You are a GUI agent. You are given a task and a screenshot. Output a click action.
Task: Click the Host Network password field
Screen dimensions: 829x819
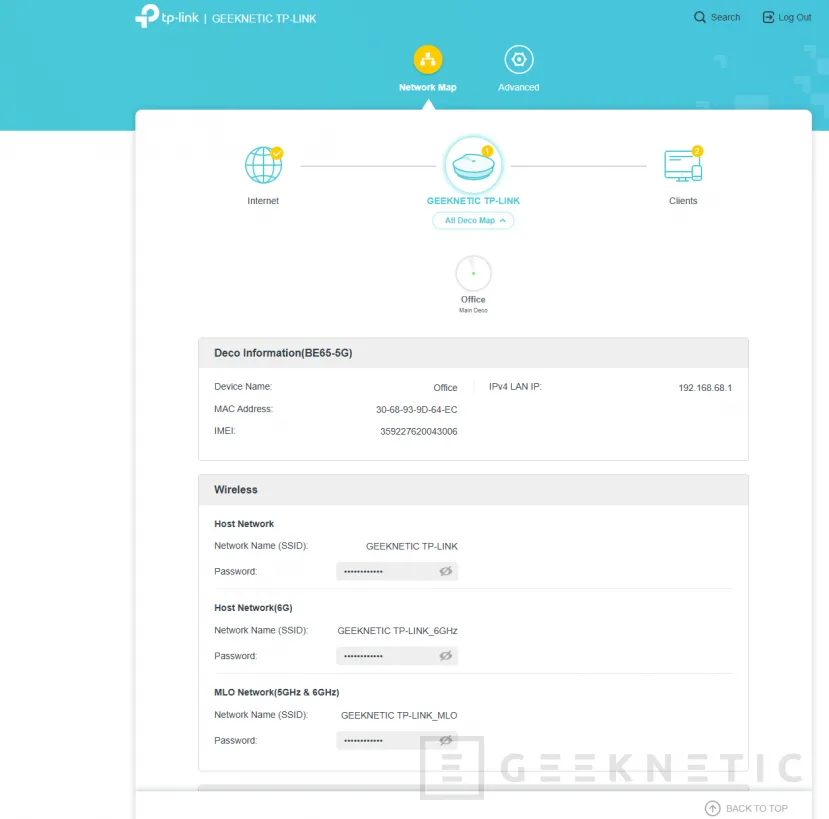397,572
